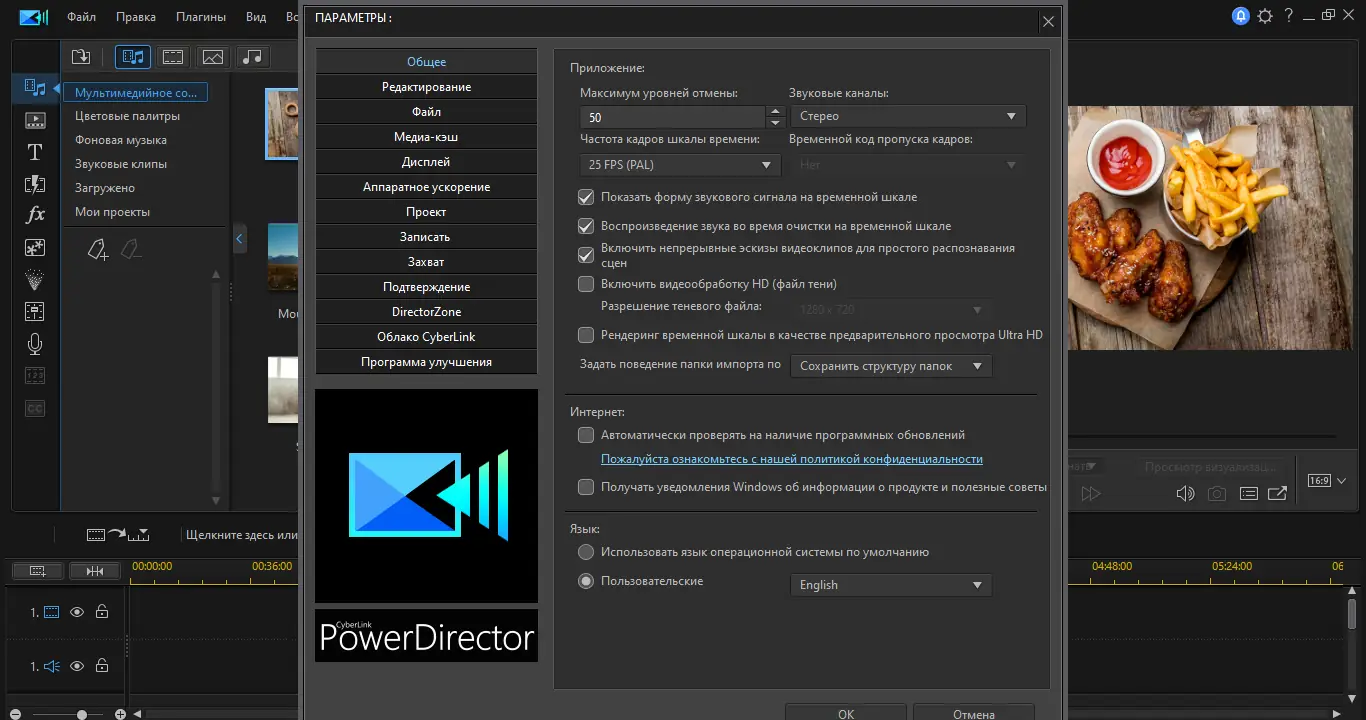Open the language dropdown showing English

[891, 585]
